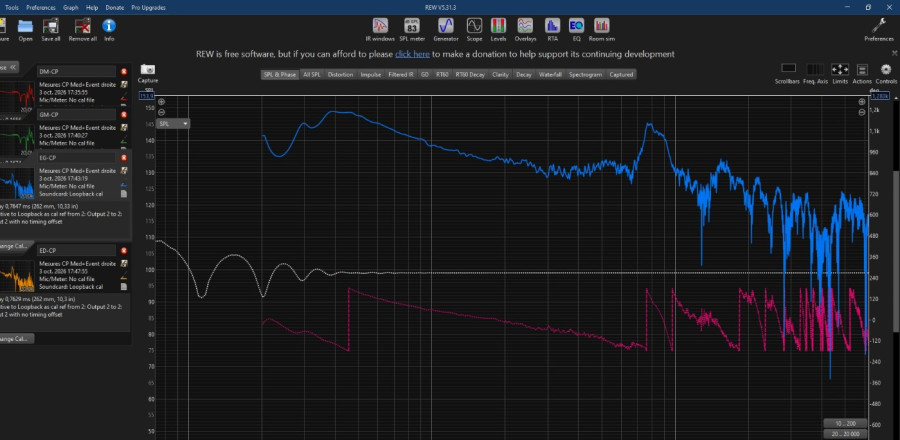Dismiss the donation banner
900x440 pixels.
click(x=894, y=52)
